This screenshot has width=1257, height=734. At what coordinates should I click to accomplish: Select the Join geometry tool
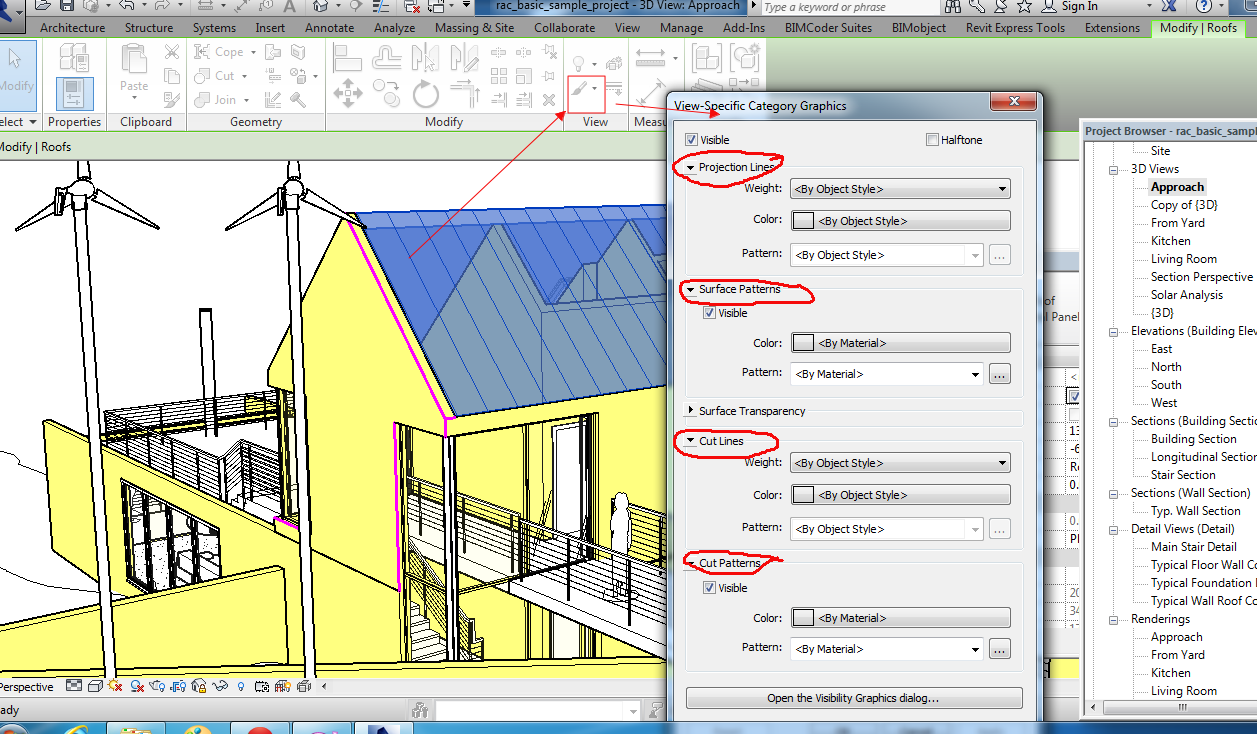pyautogui.click(x=217, y=98)
